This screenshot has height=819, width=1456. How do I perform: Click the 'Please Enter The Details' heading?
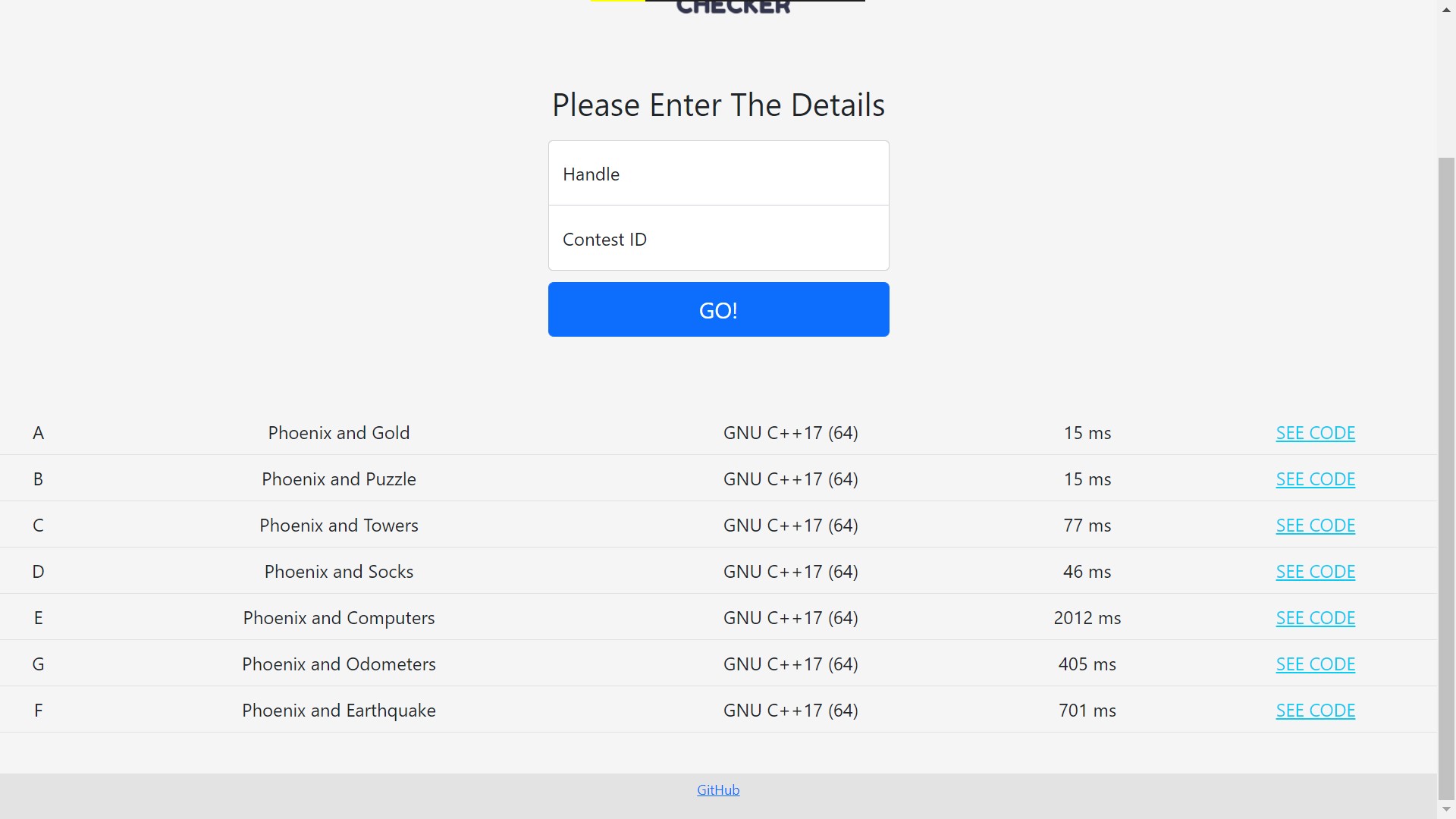point(718,105)
